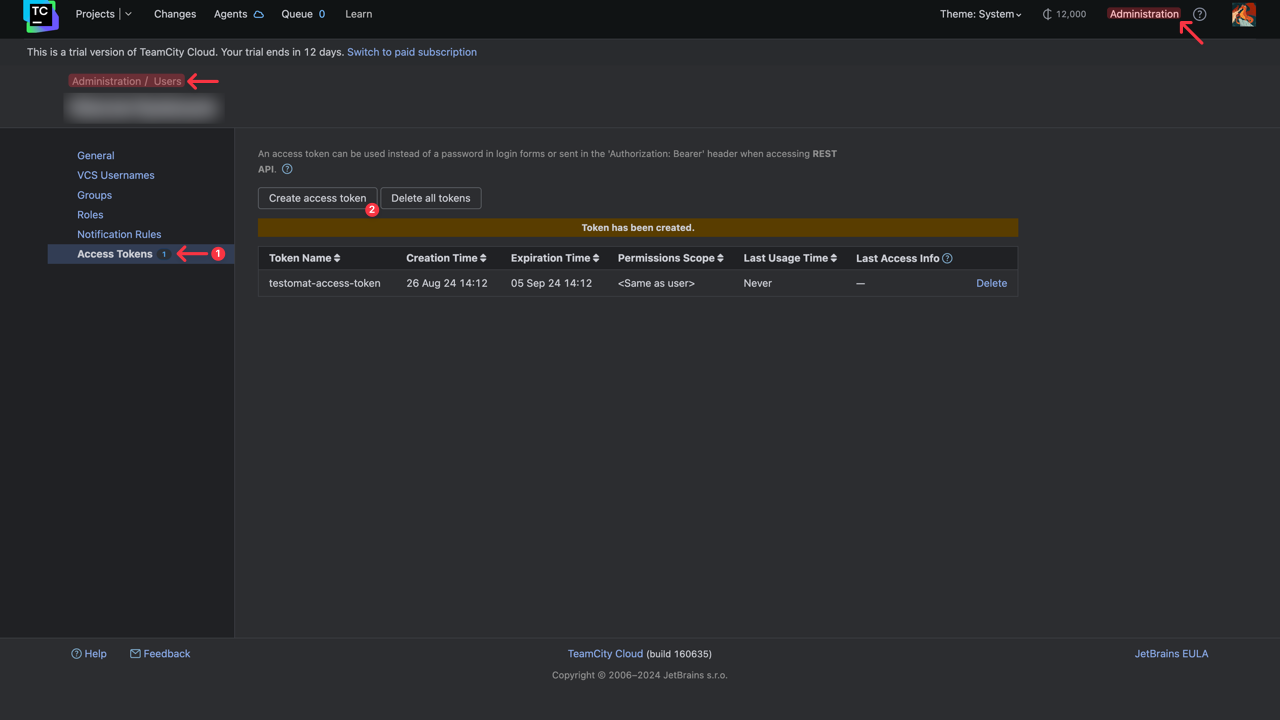Click the agents cloud icon
Screen dimensions: 1280x720
point(258,15)
